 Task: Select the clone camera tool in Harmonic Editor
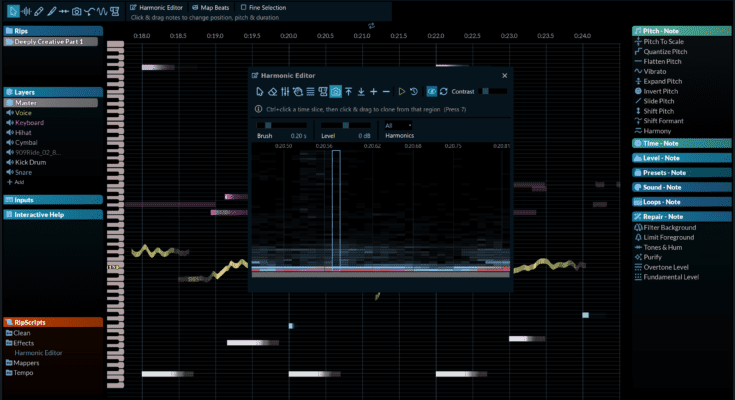click(x=336, y=92)
